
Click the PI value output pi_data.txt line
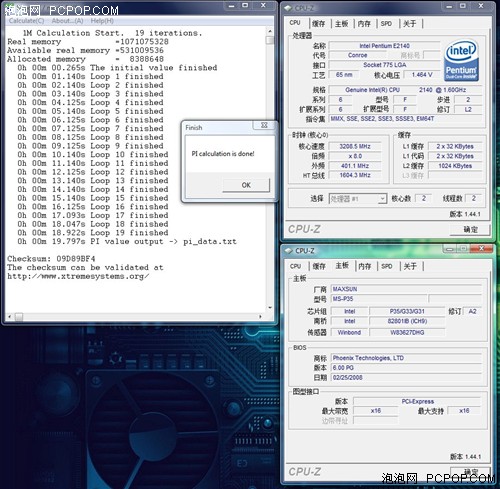(127, 241)
